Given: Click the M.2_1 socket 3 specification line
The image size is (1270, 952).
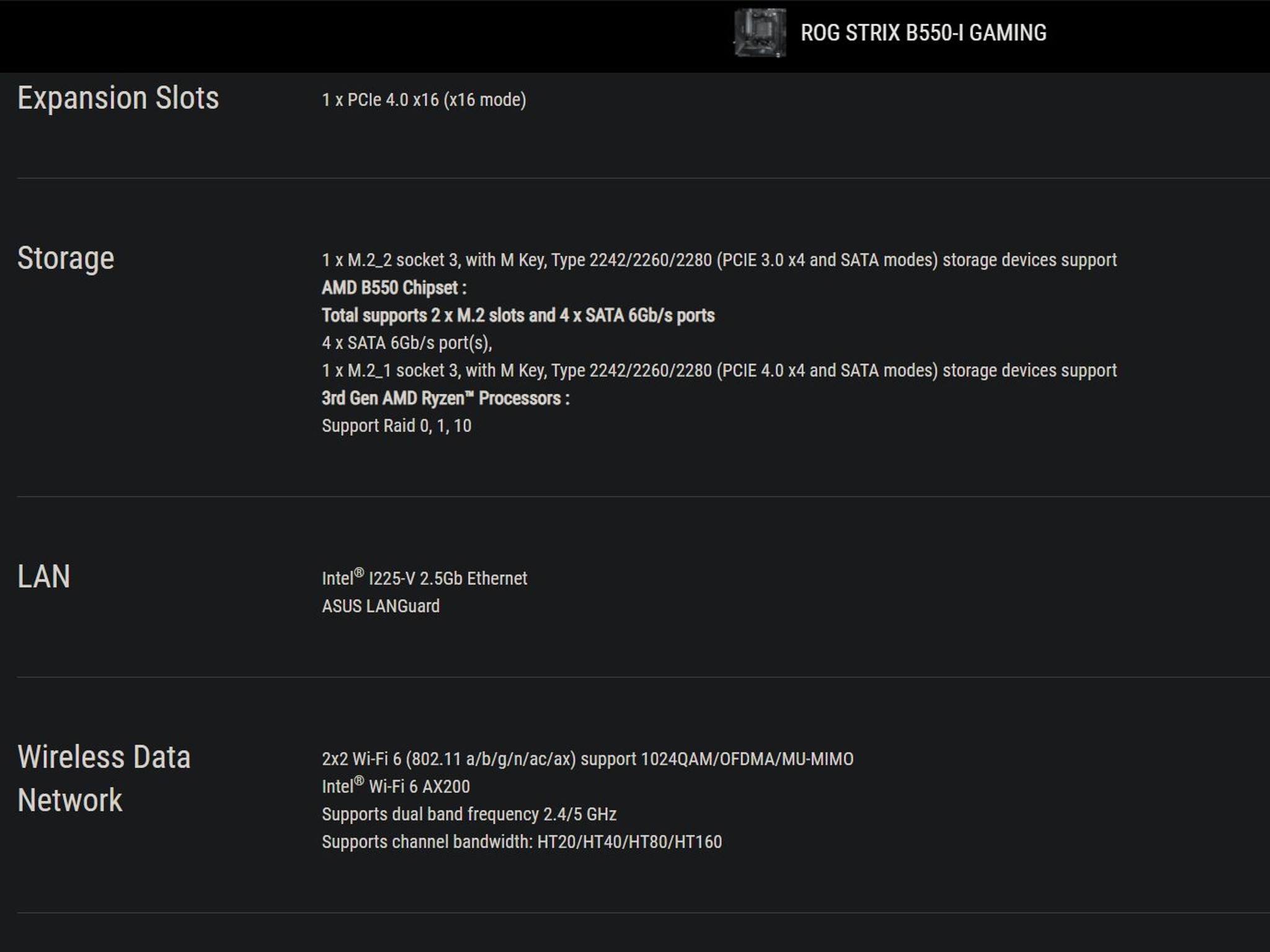Looking at the screenshot, I should click(x=719, y=371).
